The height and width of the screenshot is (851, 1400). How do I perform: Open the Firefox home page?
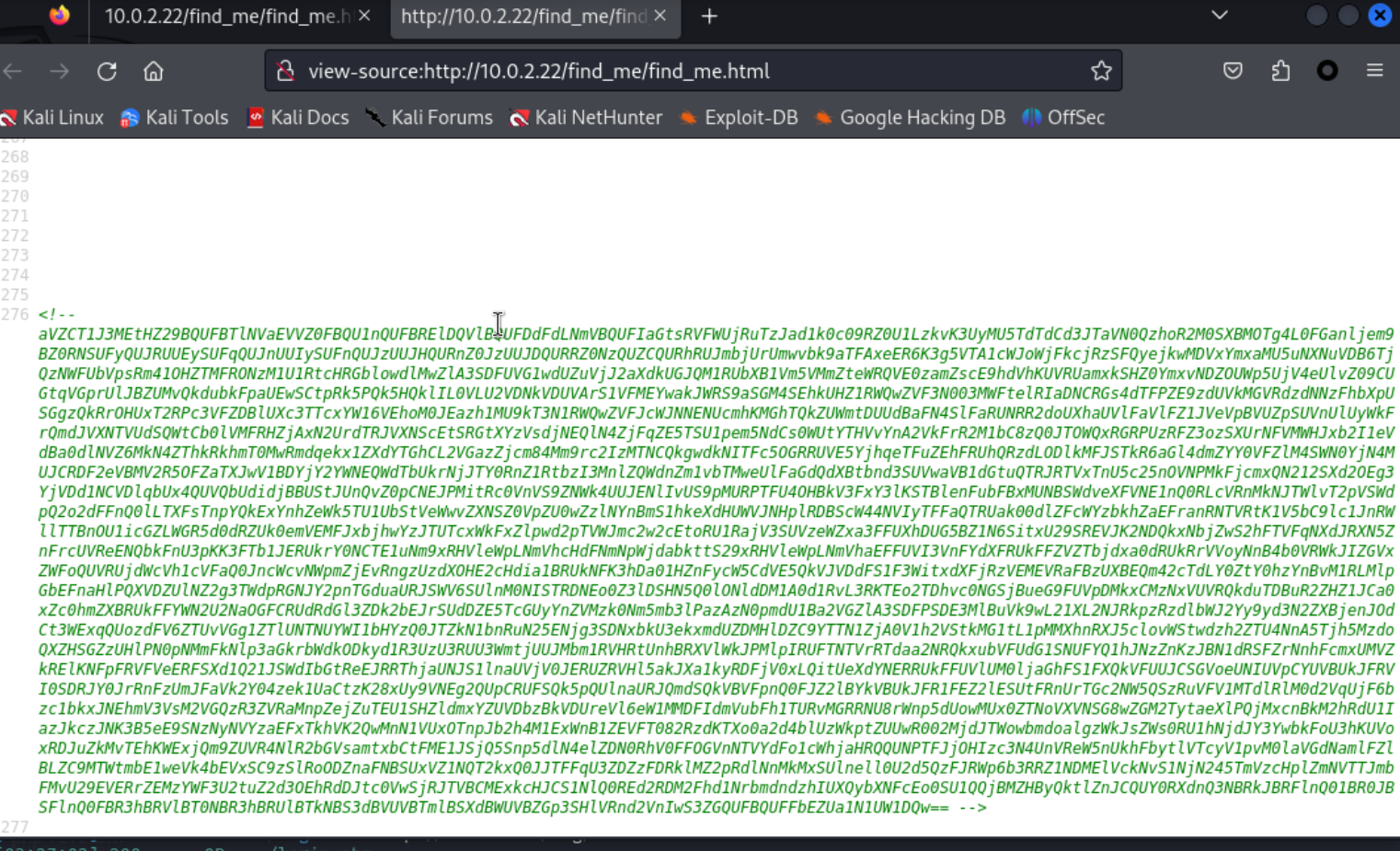[154, 71]
